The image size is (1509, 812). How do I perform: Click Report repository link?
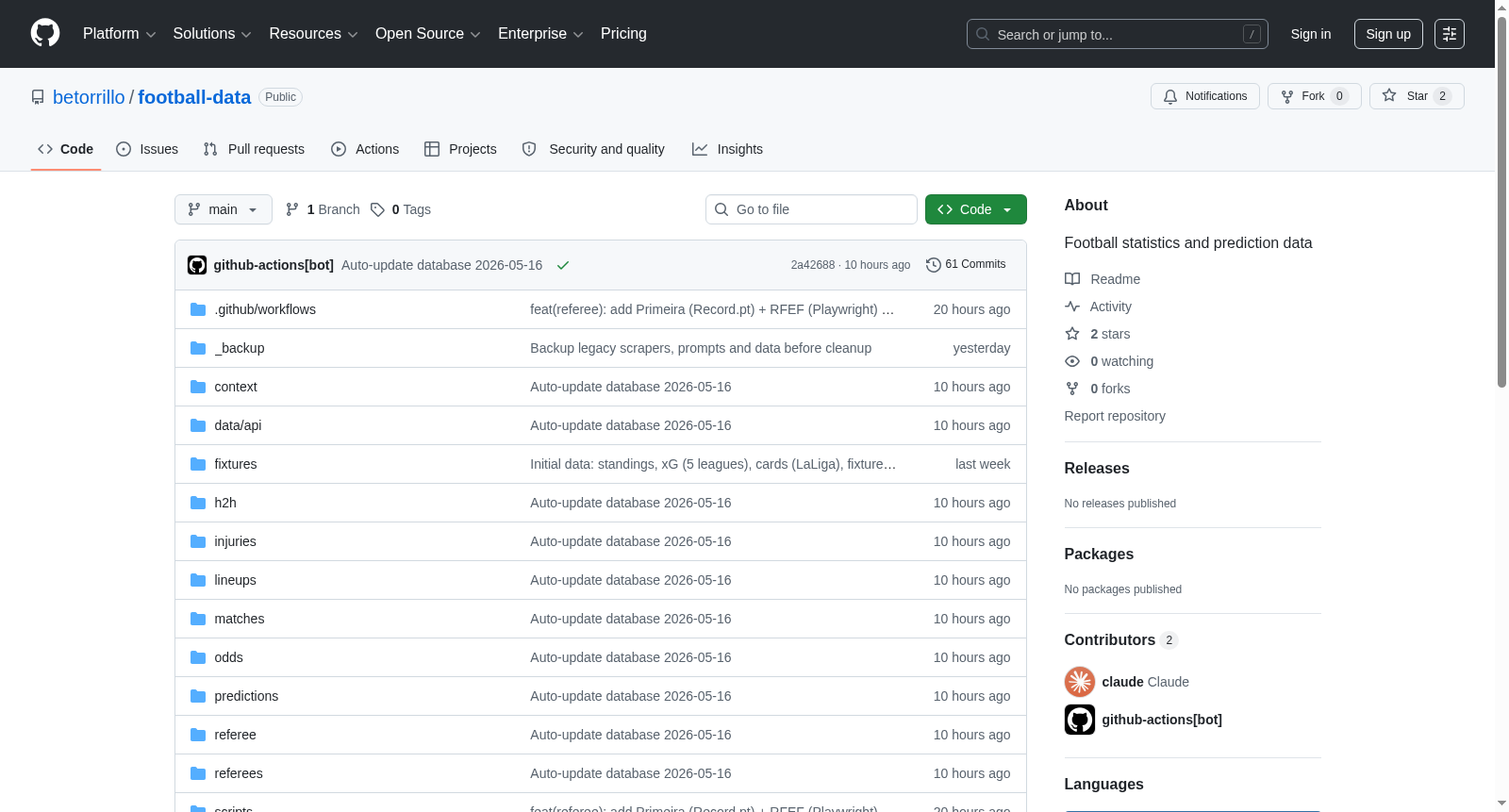coord(1115,416)
